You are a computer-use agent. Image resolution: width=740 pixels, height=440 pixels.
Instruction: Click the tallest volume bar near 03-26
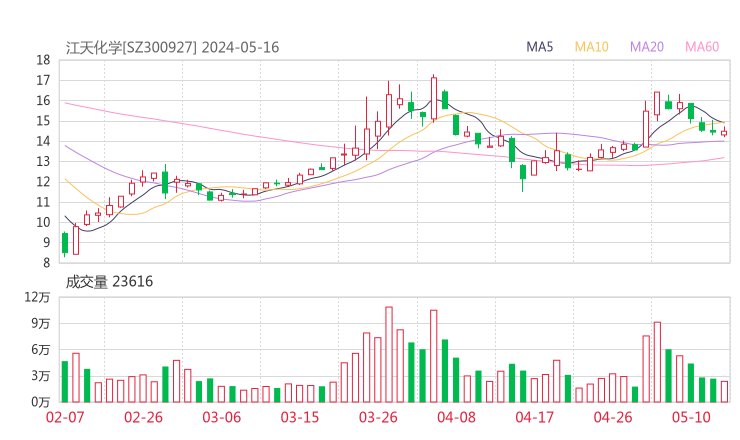click(x=389, y=355)
